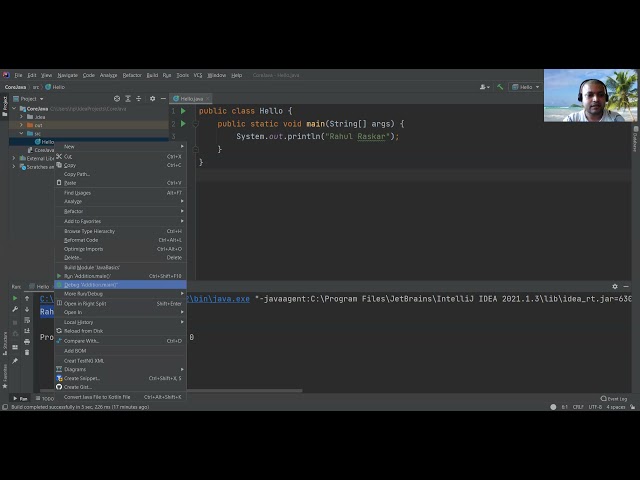Click the TODO tab in bottom tool bar
The width and height of the screenshot is (640, 480).
[44, 398]
